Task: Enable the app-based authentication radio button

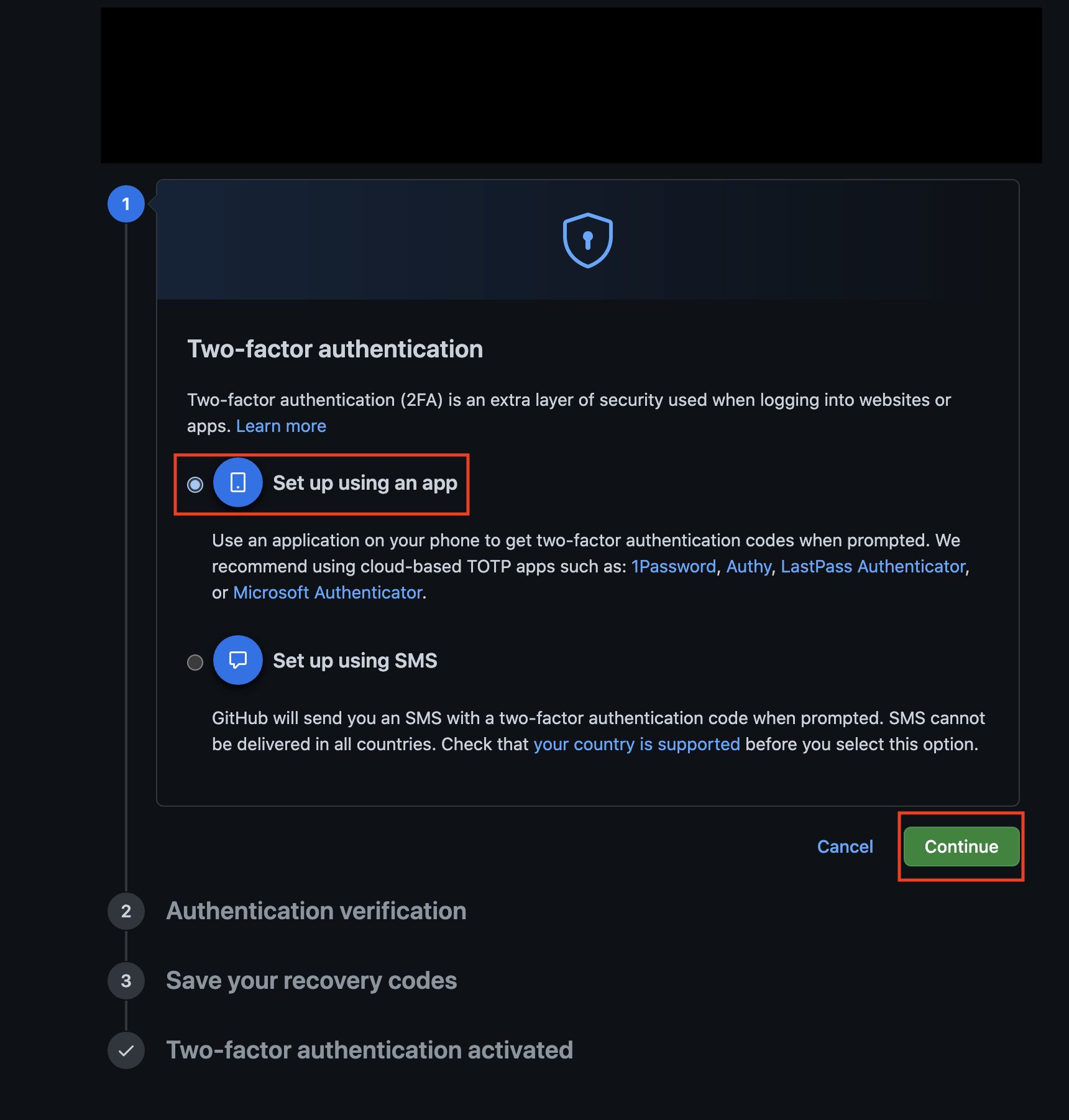Action: click(195, 485)
